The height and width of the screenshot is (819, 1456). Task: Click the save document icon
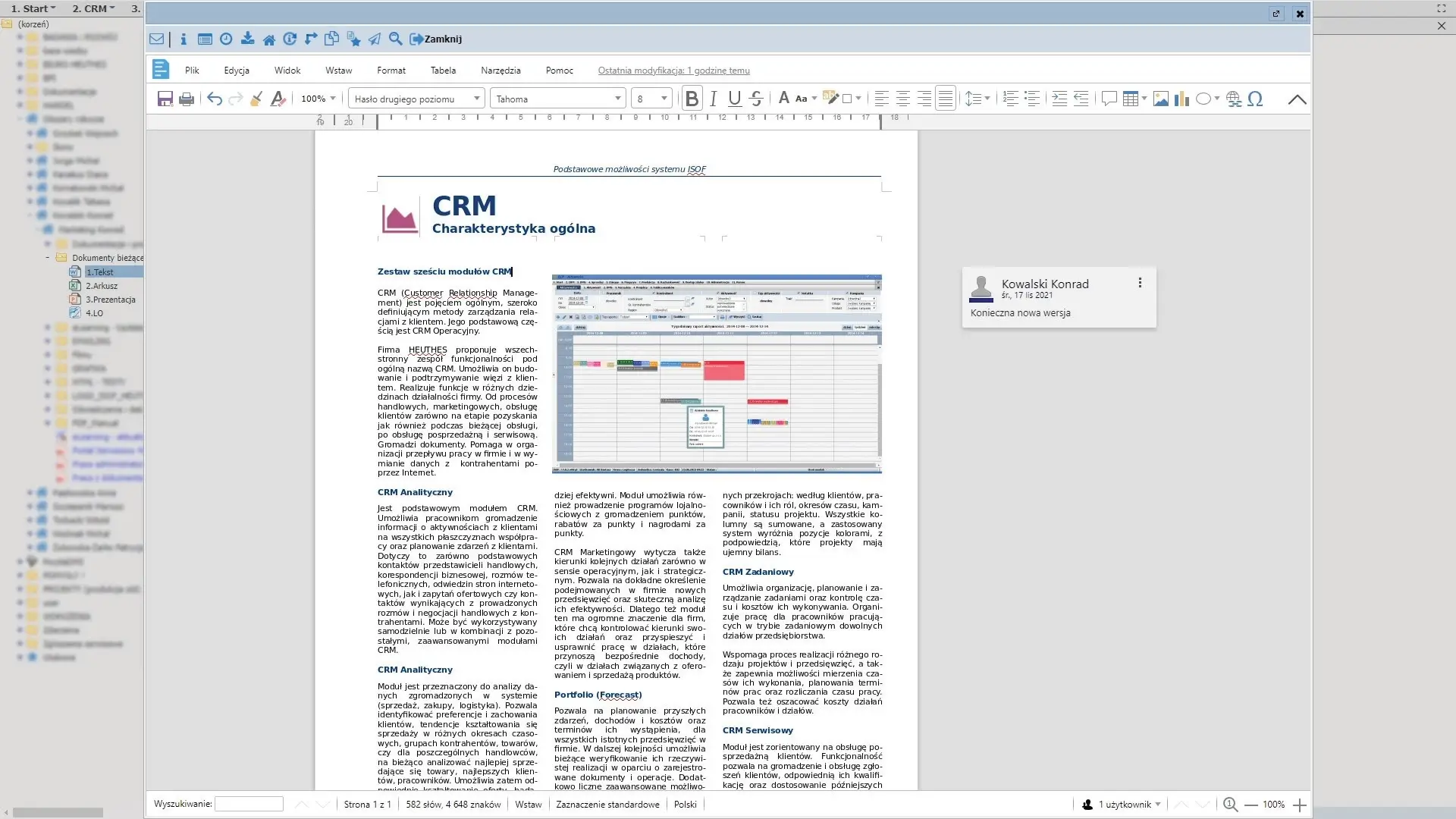[165, 99]
